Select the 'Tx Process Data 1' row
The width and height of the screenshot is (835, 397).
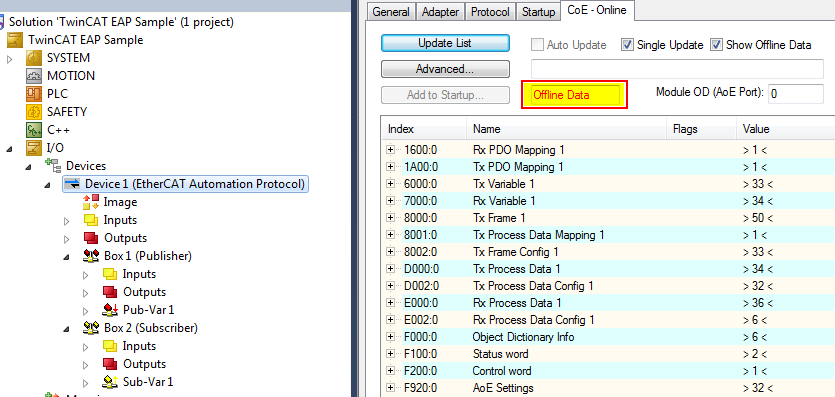(608, 269)
